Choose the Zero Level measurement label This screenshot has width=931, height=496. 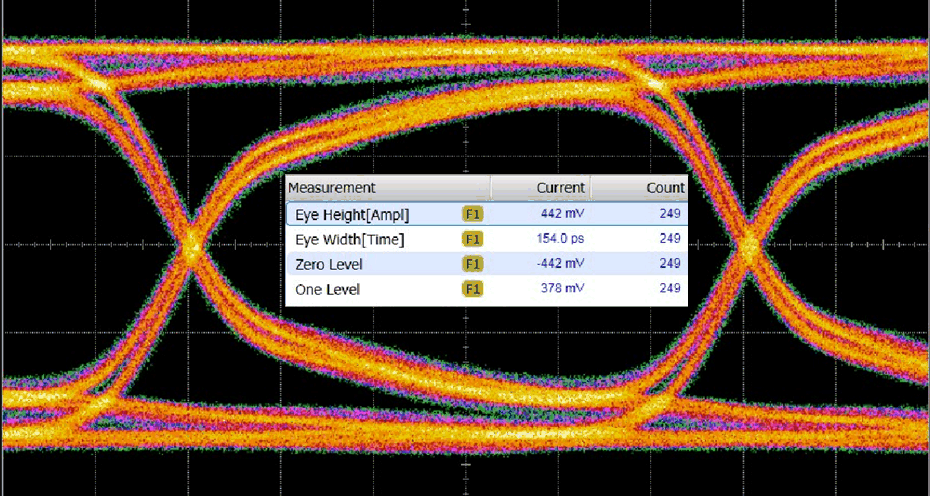coord(329,264)
